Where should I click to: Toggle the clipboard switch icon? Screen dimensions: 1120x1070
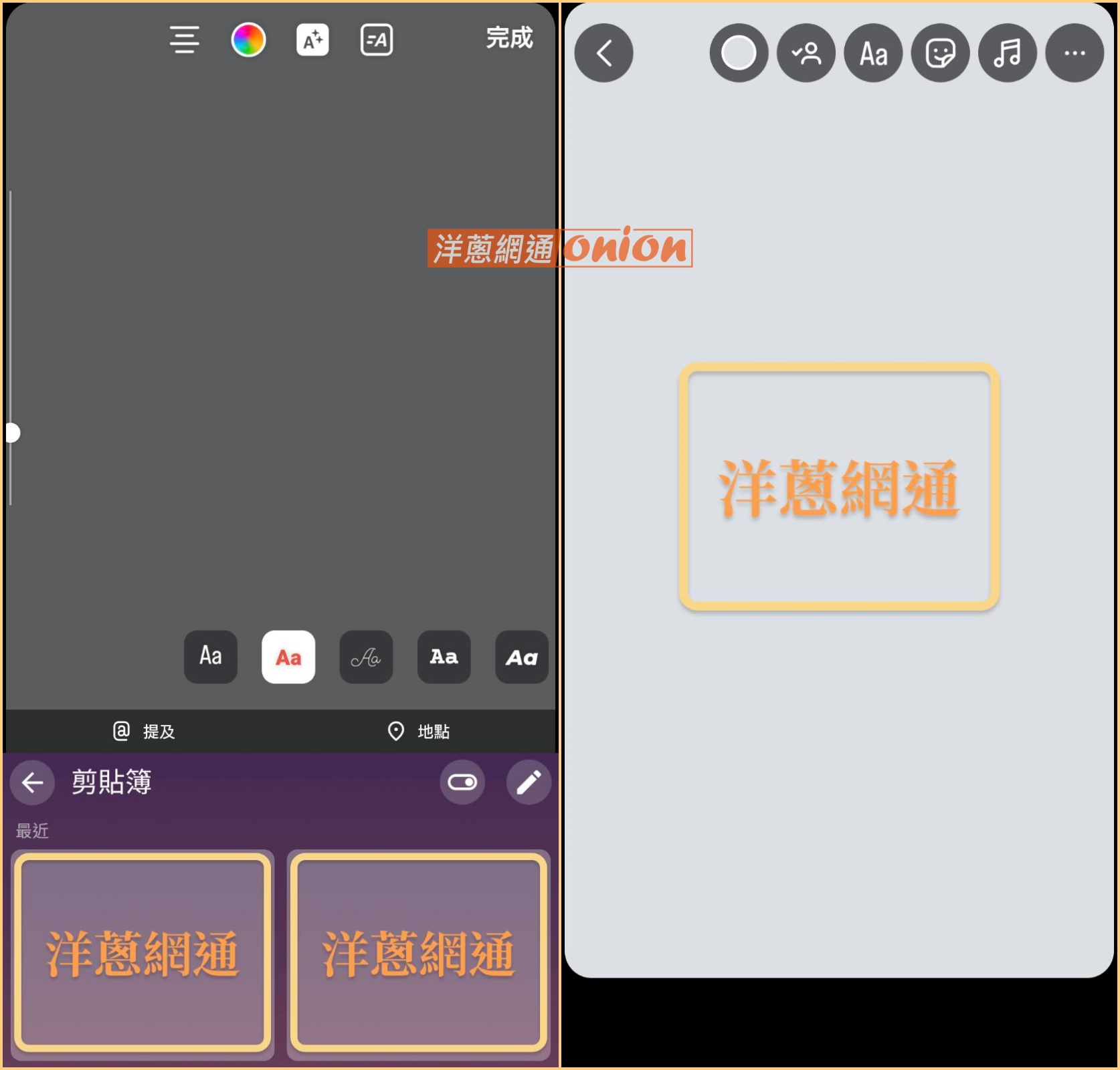click(462, 782)
